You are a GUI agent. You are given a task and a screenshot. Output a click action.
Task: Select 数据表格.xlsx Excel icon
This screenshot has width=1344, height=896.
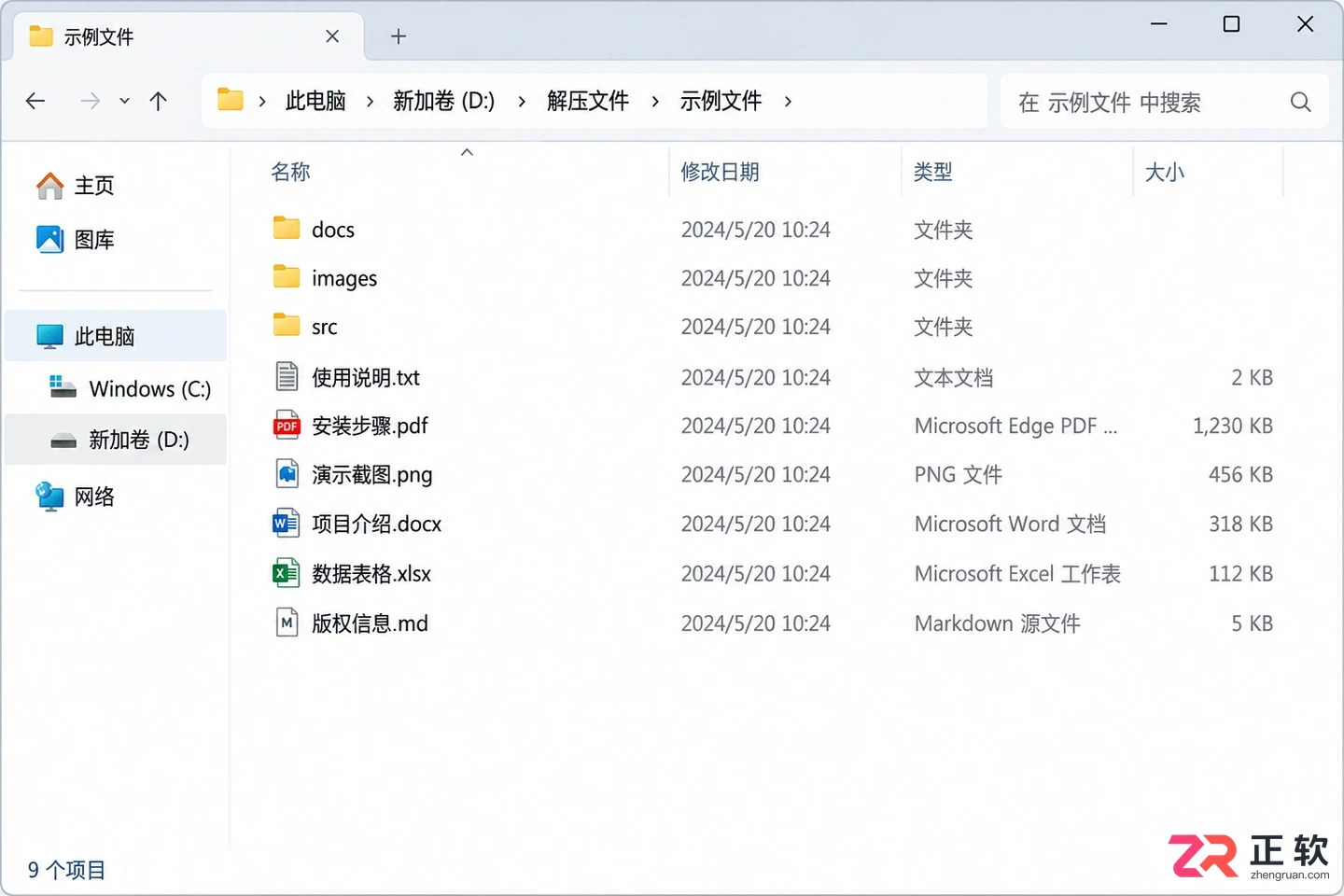pos(286,573)
